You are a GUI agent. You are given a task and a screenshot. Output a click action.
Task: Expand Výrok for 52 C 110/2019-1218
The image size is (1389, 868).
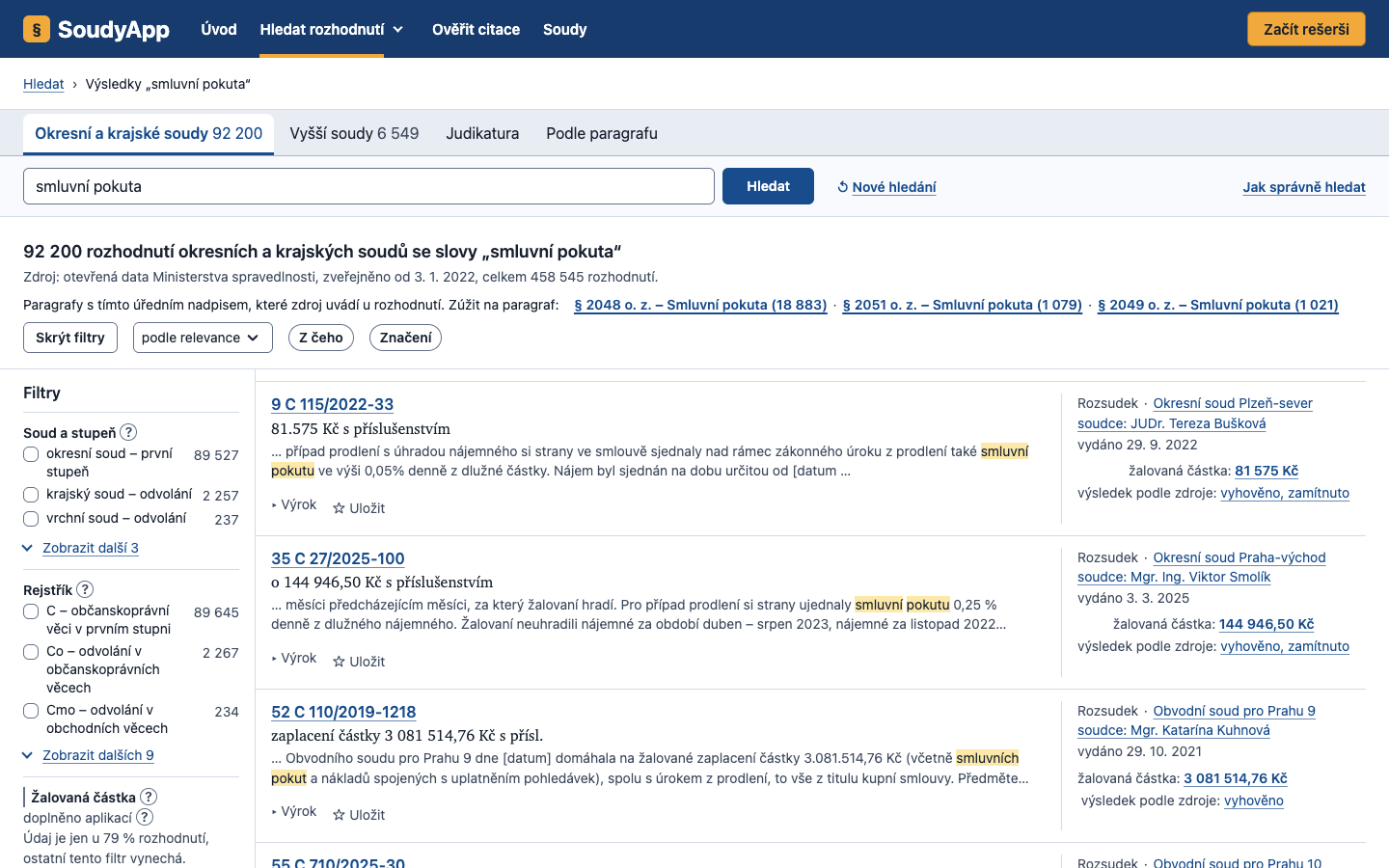coord(294,811)
